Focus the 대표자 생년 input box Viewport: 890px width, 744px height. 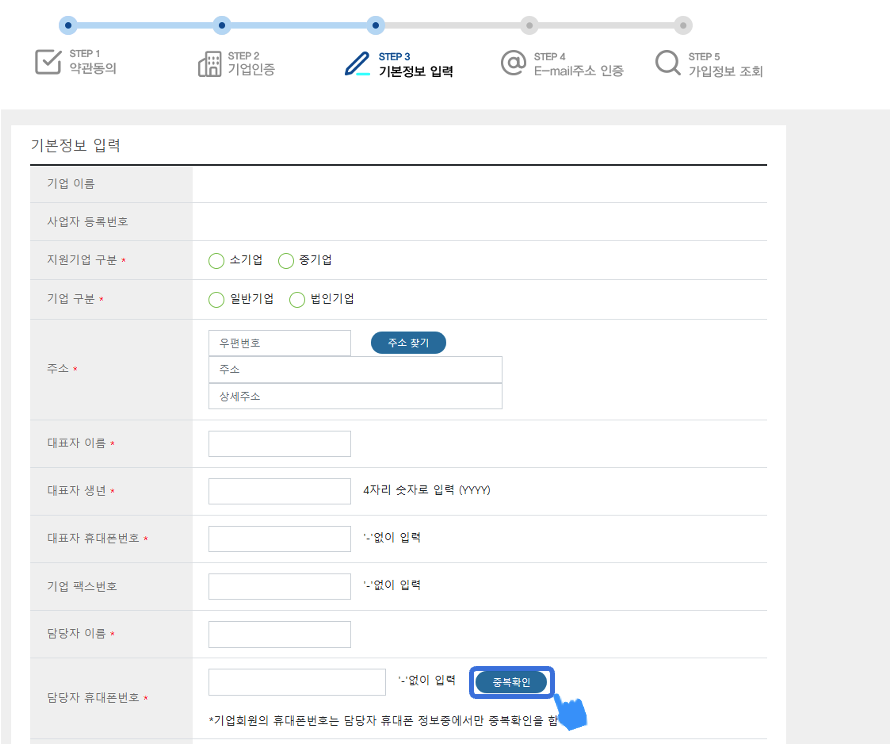tap(280, 491)
